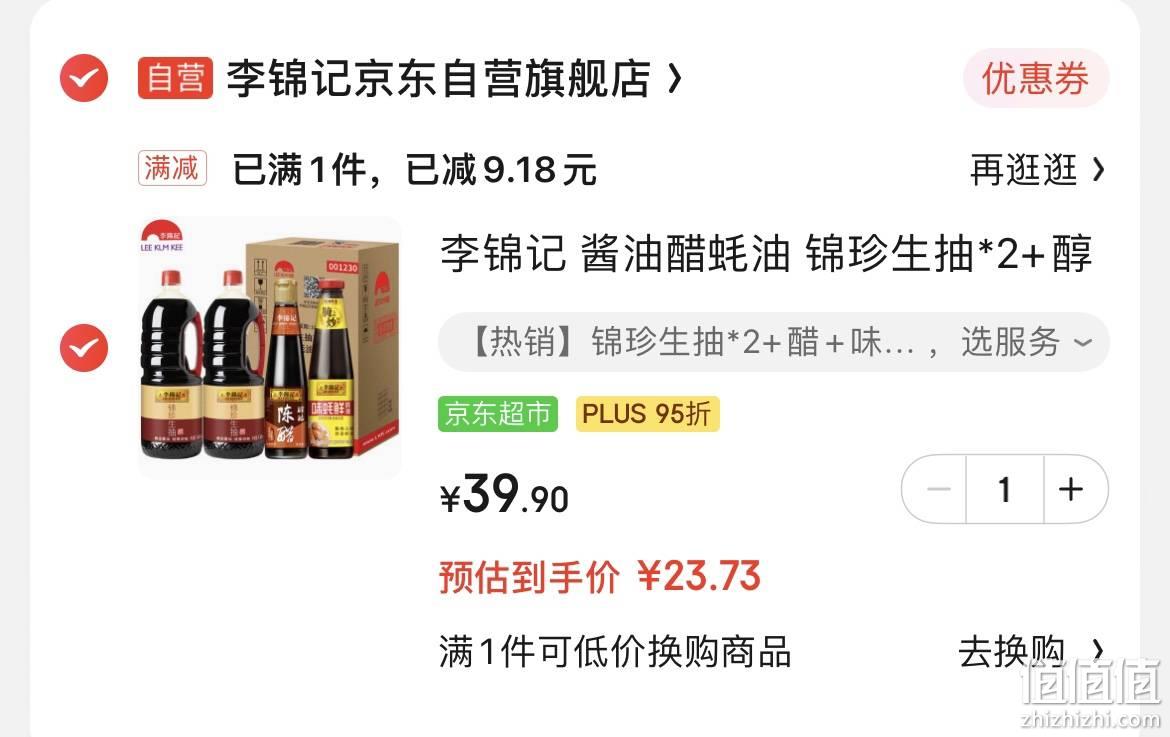The height and width of the screenshot is (737, 1170).
Task: Expand the 锦珍生抽*2+醋 options selector
Action: point(774,342)
